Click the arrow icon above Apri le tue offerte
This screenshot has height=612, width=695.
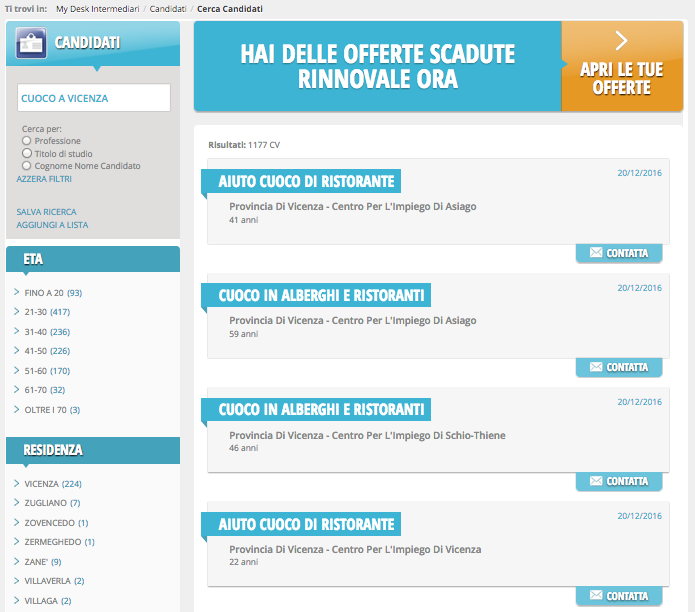pyautogui.click(x=621, y=41)
